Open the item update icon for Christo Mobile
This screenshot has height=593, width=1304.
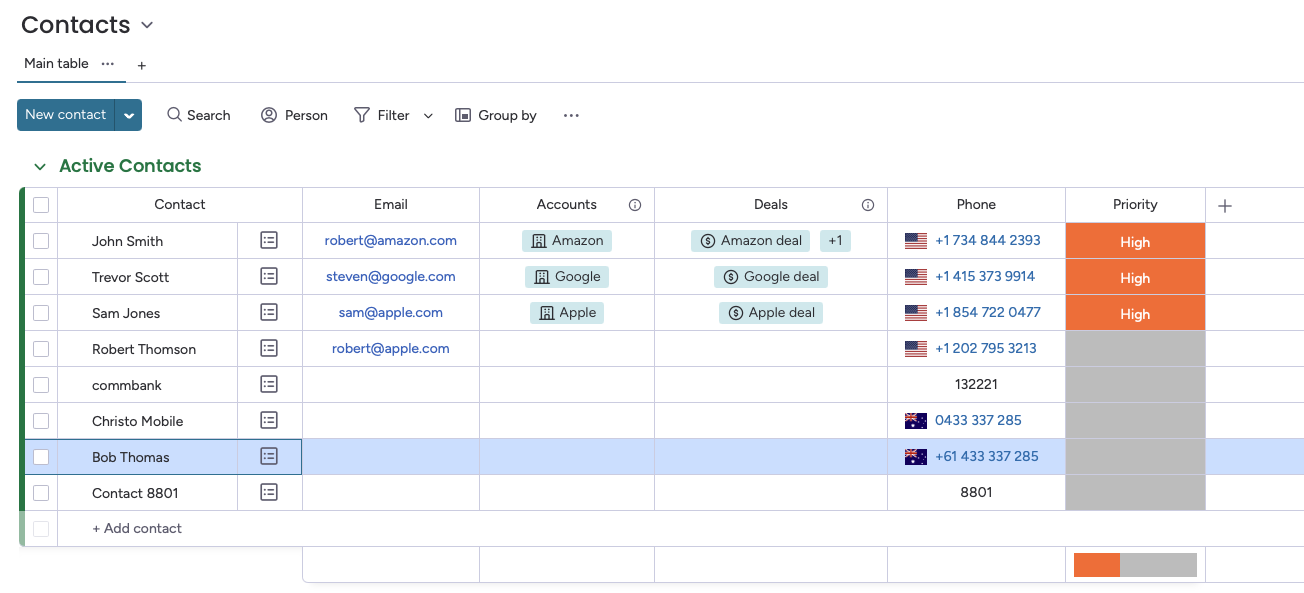click(x=269, y=420)
